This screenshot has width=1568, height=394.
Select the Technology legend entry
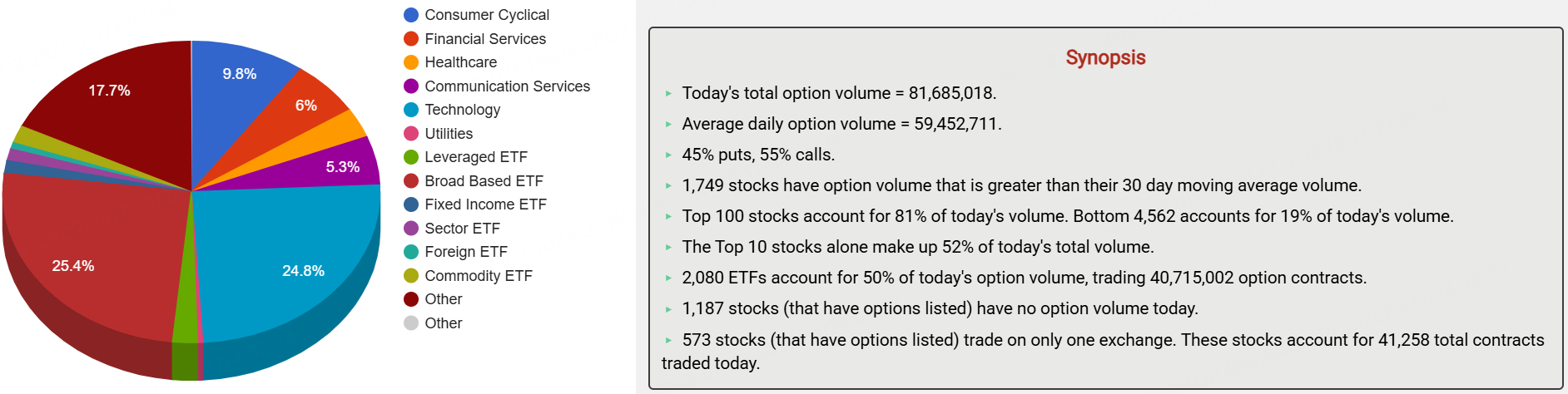point(462,110)
